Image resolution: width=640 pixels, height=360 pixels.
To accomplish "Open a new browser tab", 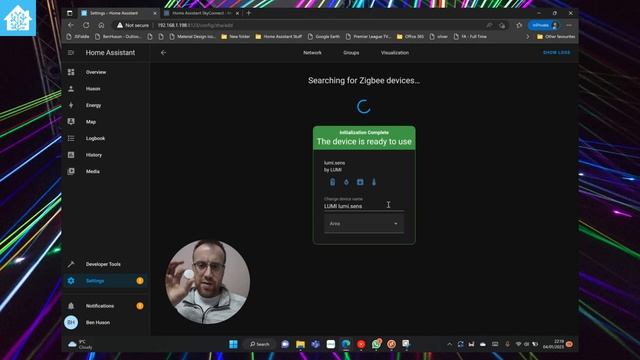I will coord(249,13).
